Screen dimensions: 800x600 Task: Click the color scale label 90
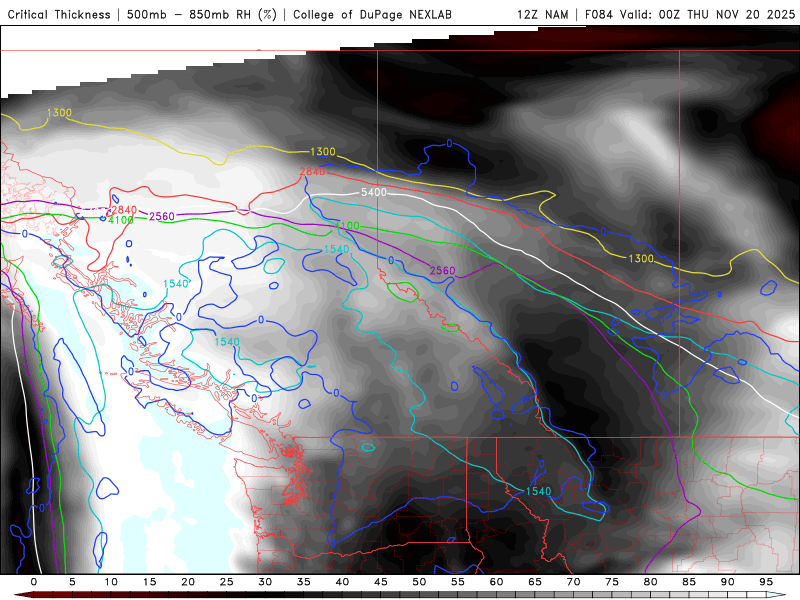(x=727, y=582)
